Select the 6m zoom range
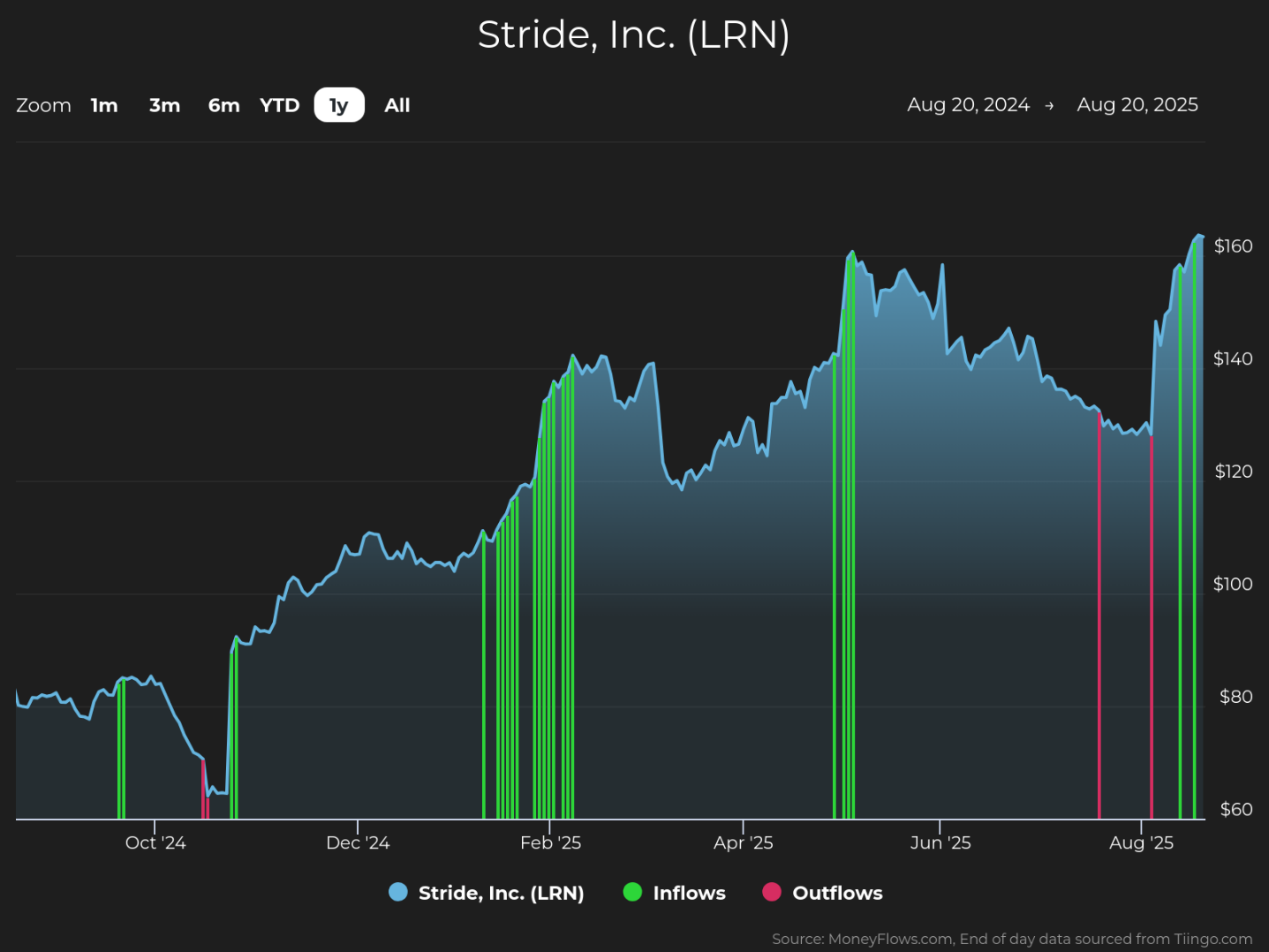The height and width of the screenshot is (952, 1269). click(x=223, y=105)
